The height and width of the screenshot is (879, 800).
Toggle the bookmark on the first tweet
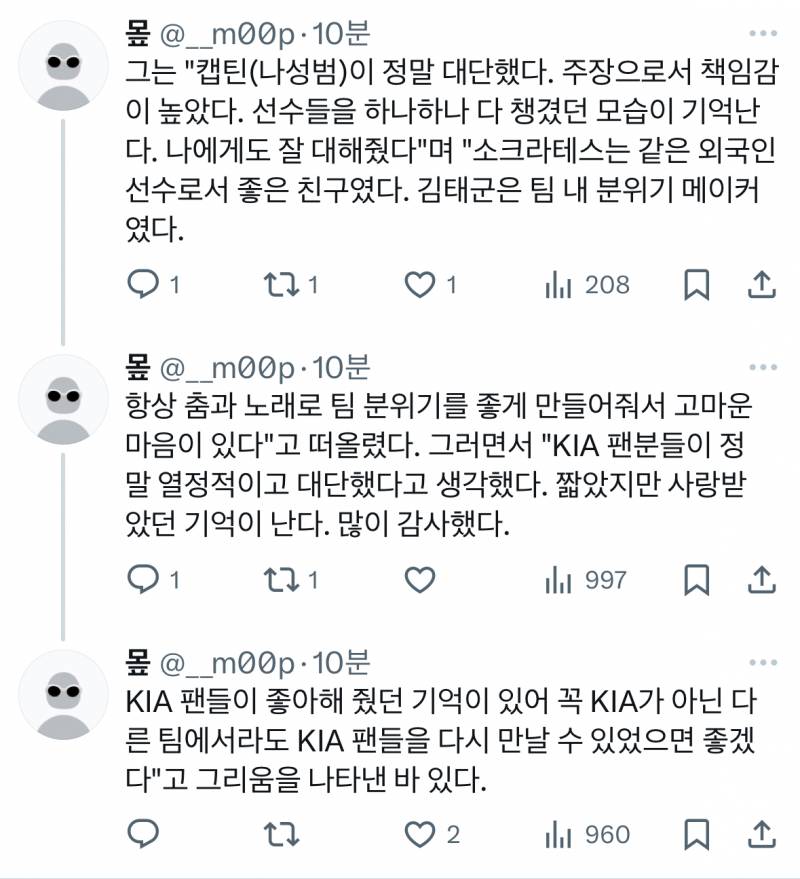(695, 283)
